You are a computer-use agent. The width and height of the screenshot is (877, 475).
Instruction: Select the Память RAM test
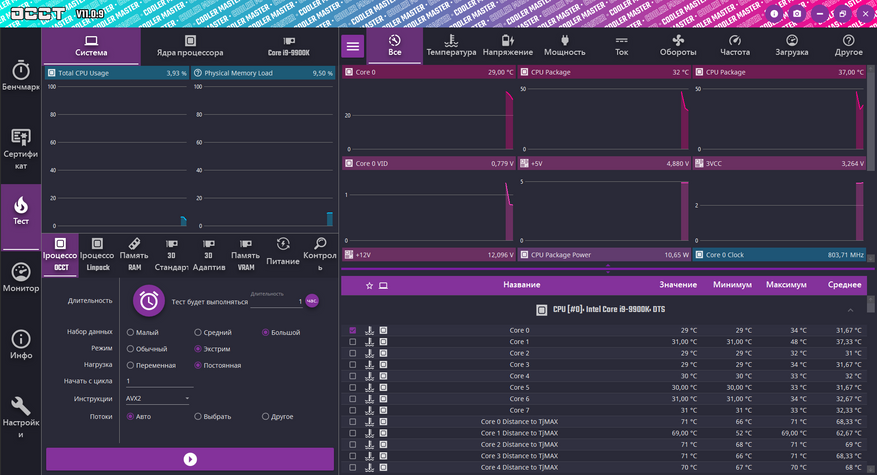click(134, 255)
